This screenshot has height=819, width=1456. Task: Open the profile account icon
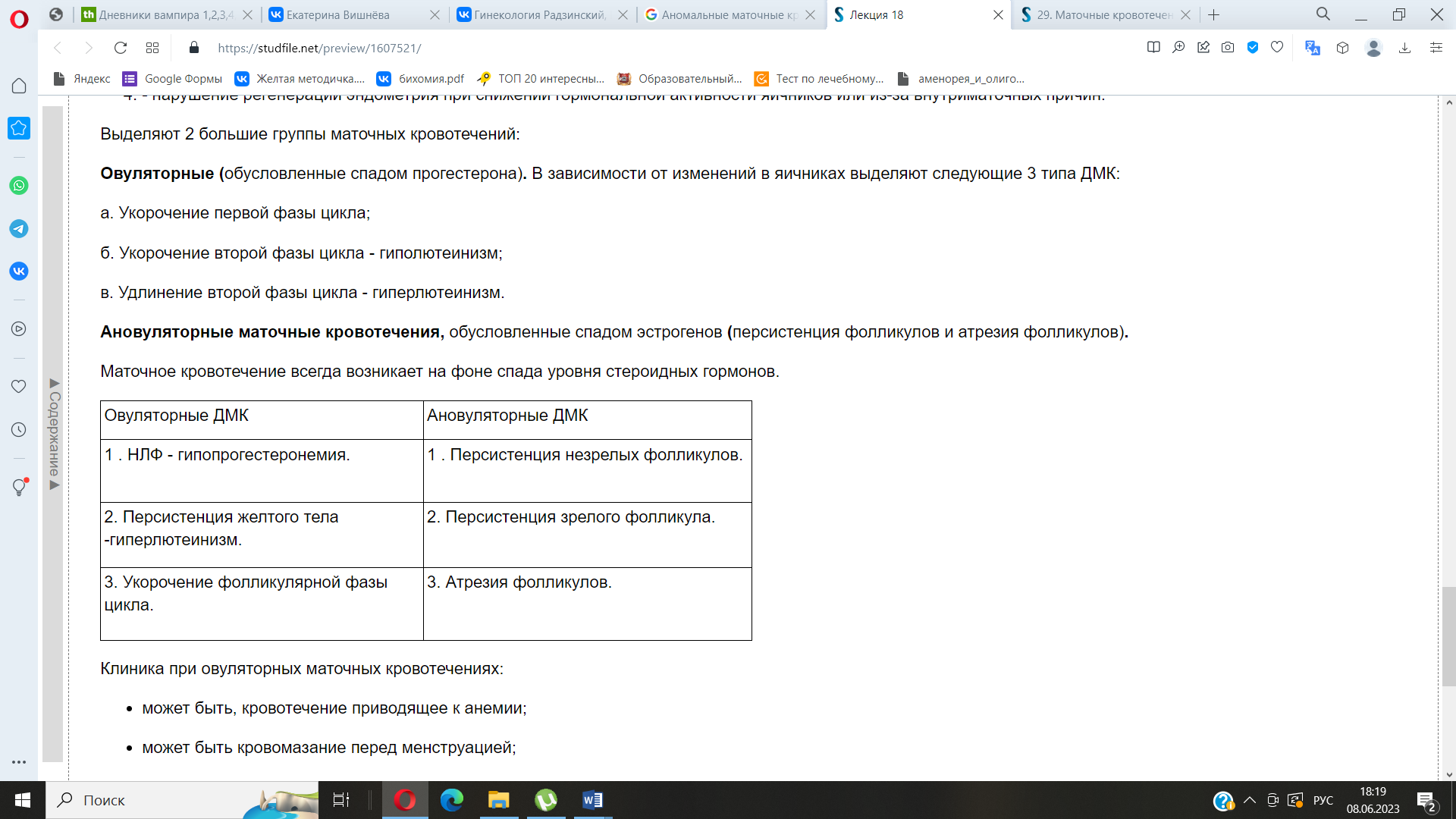click(1373, 48)
